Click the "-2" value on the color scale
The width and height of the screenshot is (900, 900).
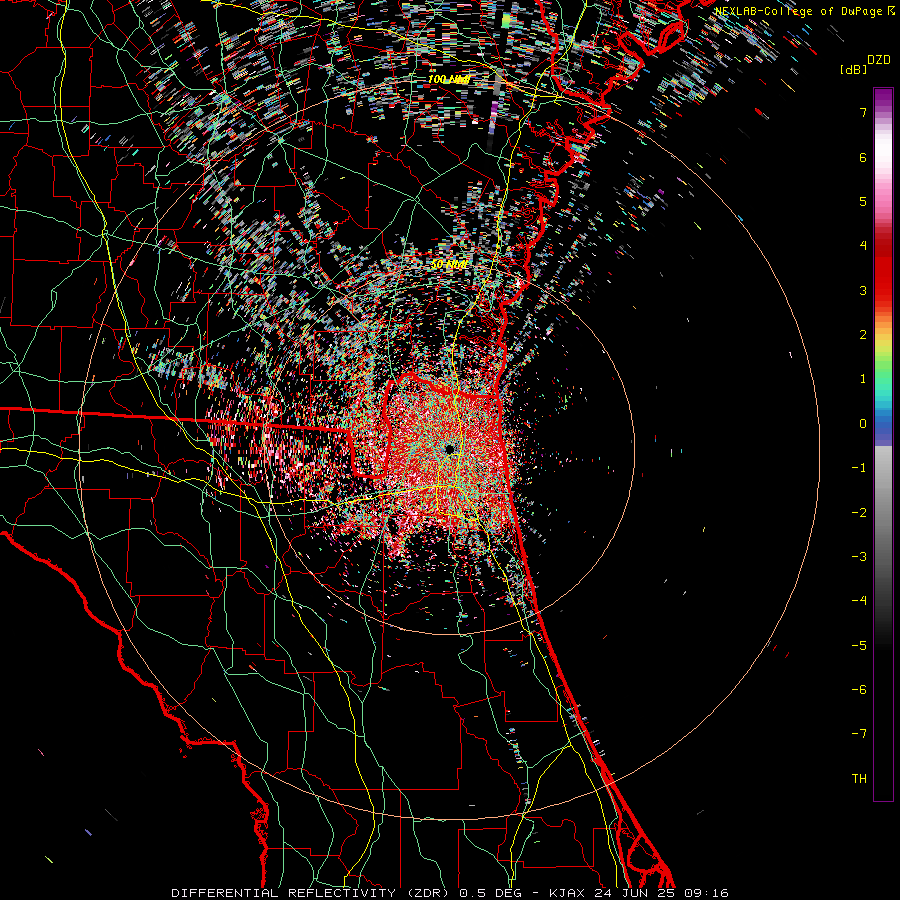click(x=859, y=513)
